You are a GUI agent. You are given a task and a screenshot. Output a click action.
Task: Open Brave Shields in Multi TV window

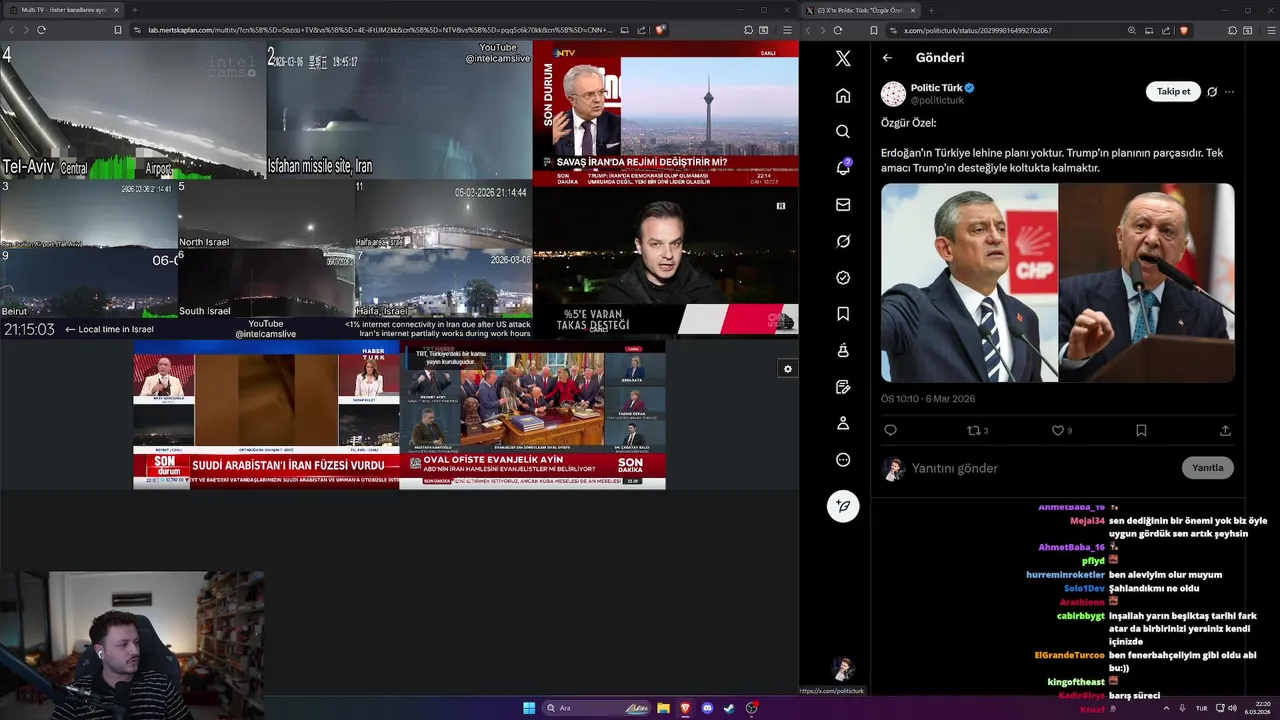point(660,30)
